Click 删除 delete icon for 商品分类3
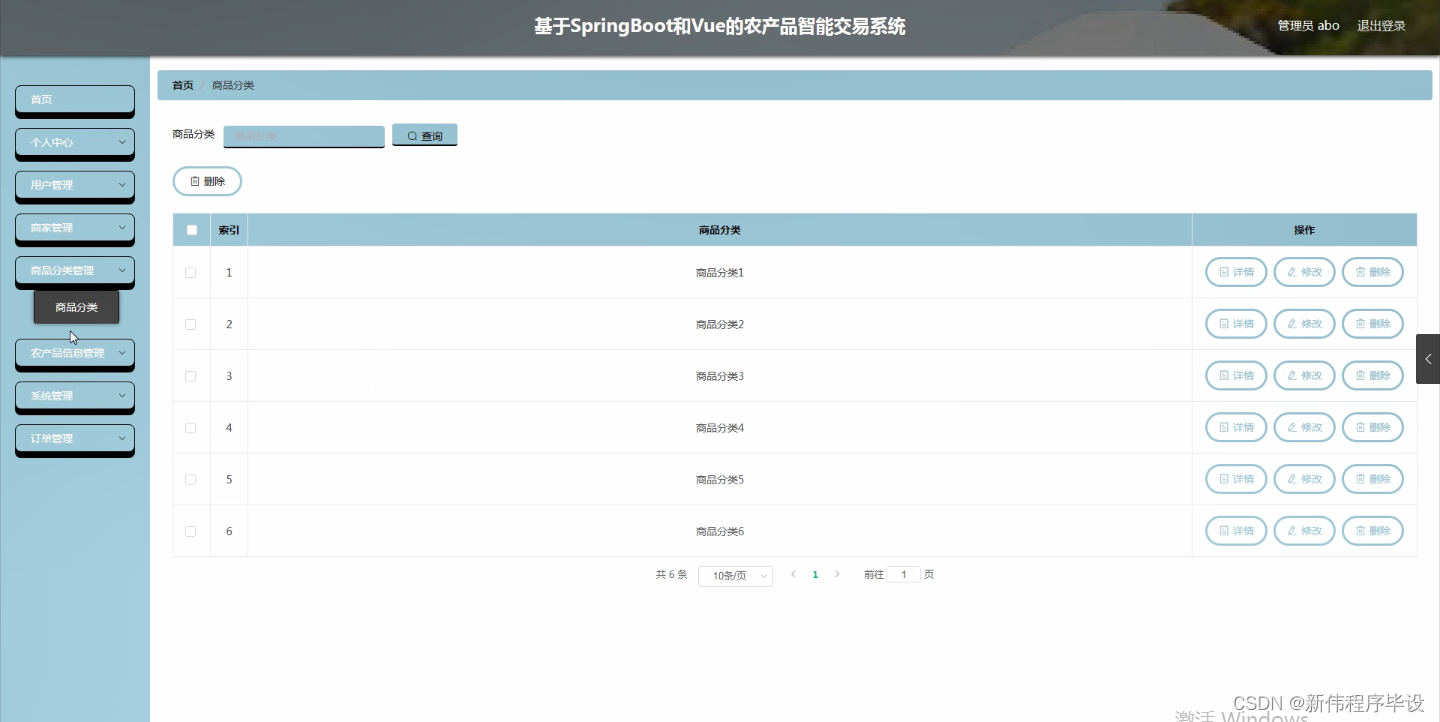 click(x=1372, y=375)
